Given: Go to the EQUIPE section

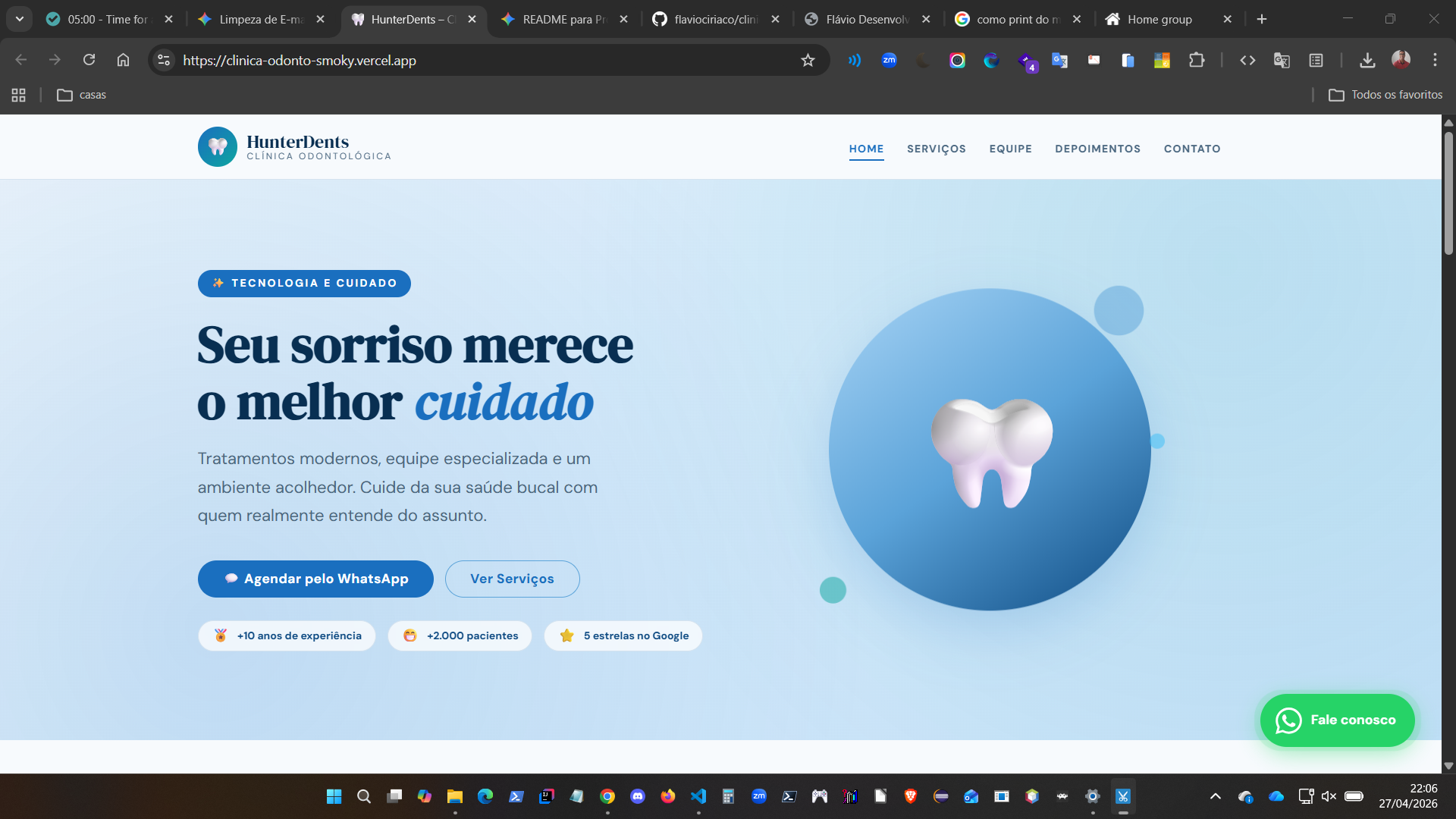Looking at the screenshot, I should [1010, 149].
